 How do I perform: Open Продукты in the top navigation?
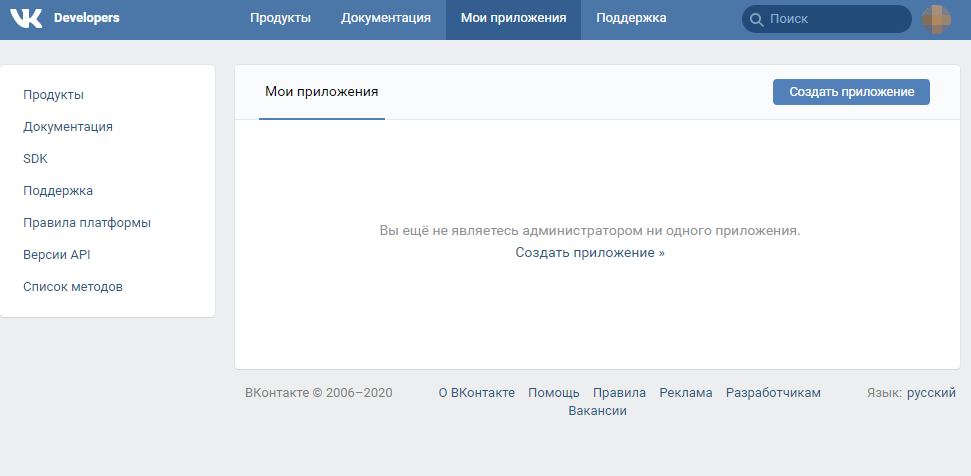coord(280,18)
